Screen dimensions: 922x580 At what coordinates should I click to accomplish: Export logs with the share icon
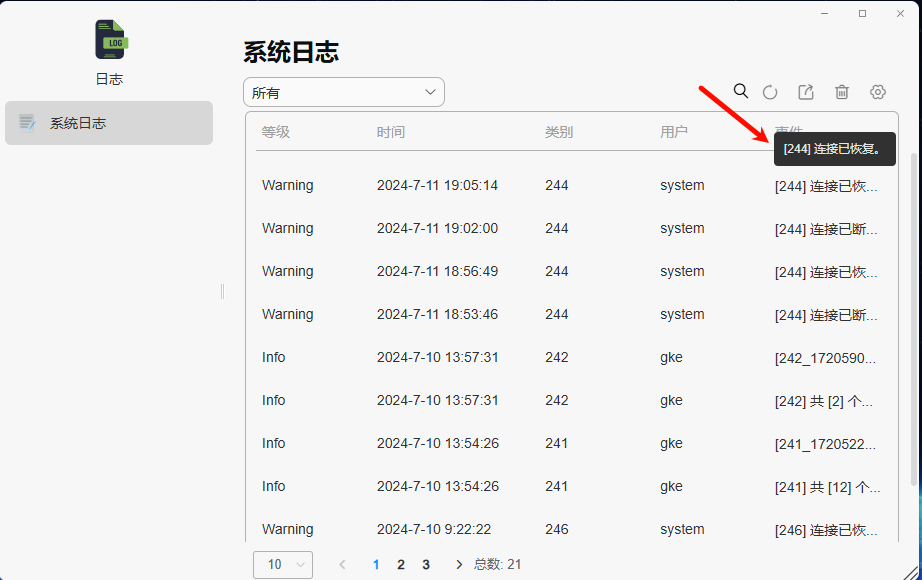tap(806, 92)
